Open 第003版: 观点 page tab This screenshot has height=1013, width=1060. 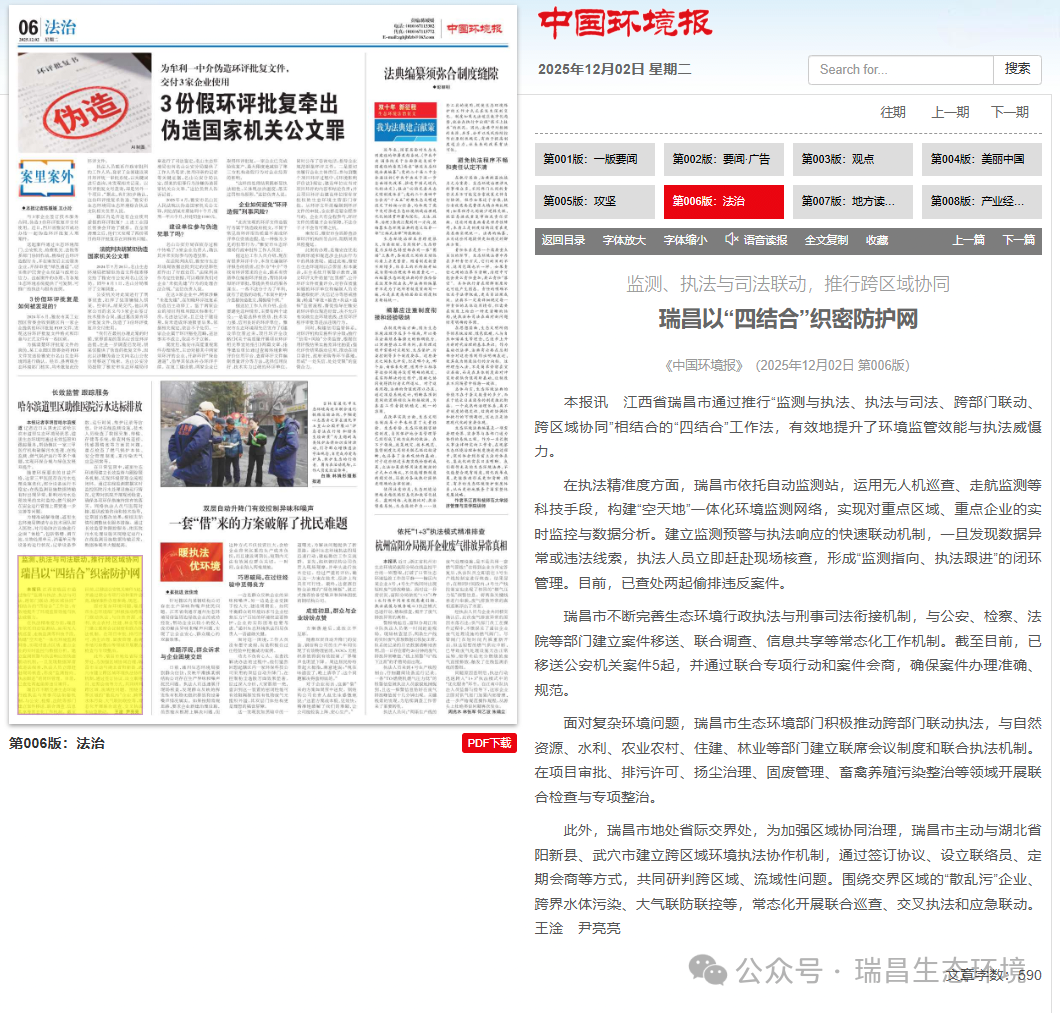click(x=852, y=160)
